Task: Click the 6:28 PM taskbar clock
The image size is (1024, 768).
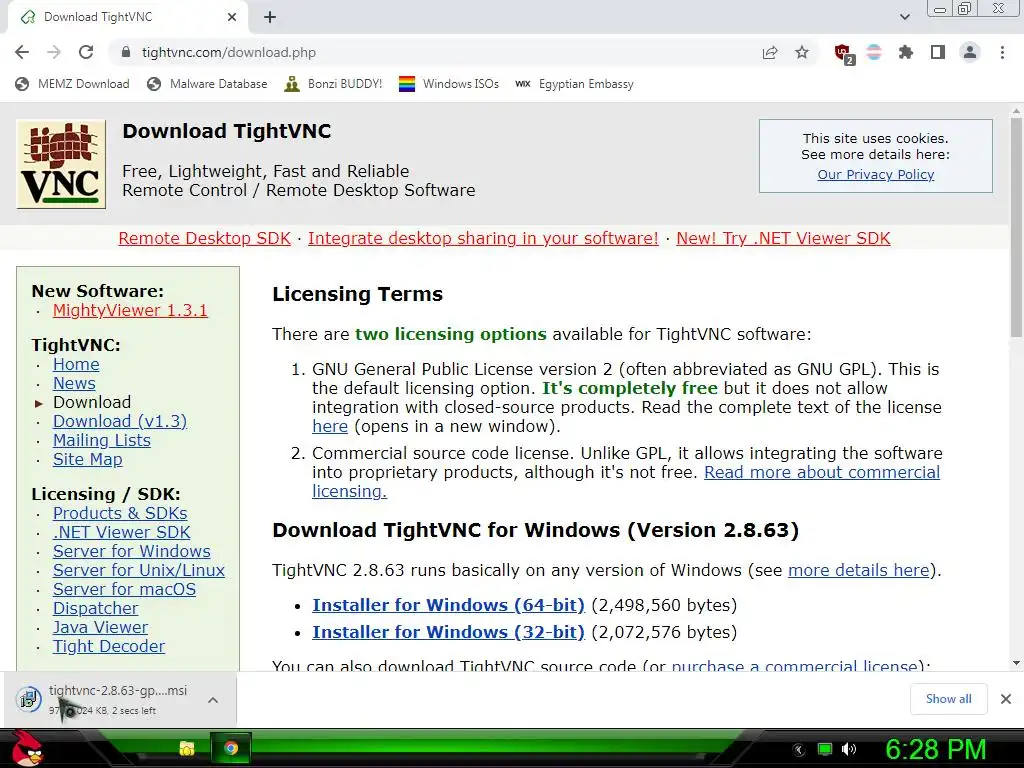Action: click(935, 749)
